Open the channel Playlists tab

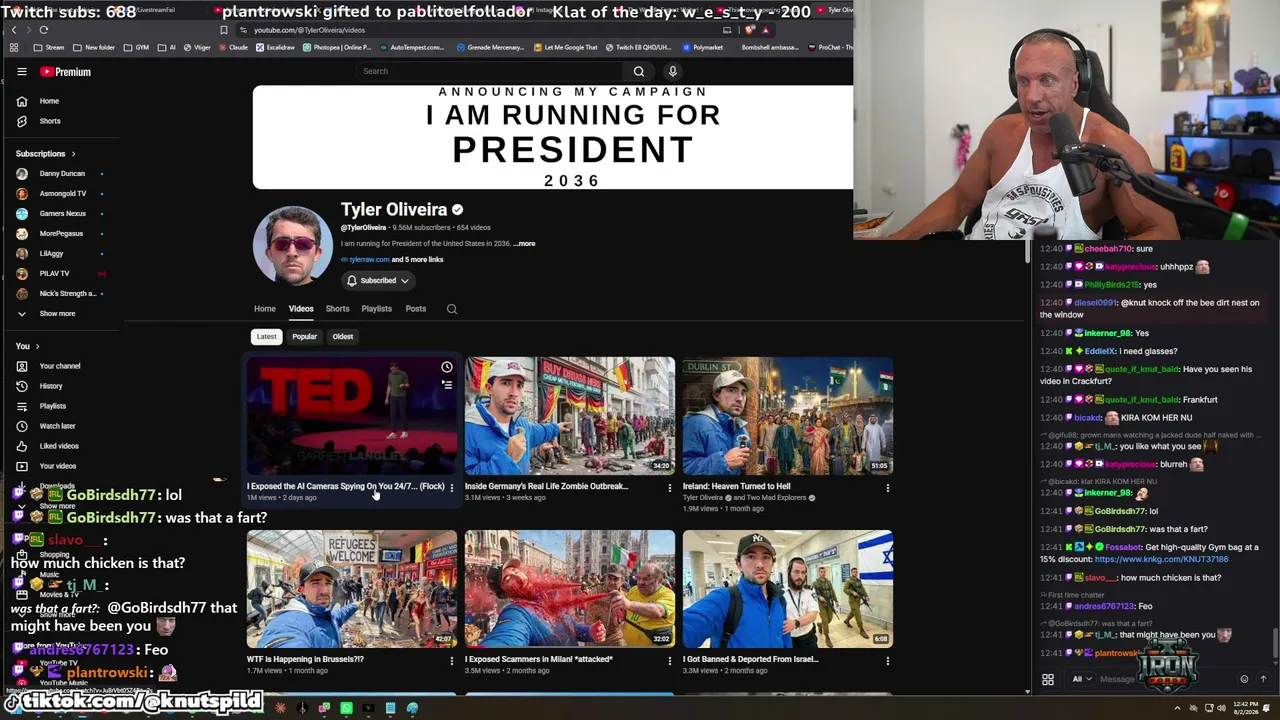pos(377,309)
